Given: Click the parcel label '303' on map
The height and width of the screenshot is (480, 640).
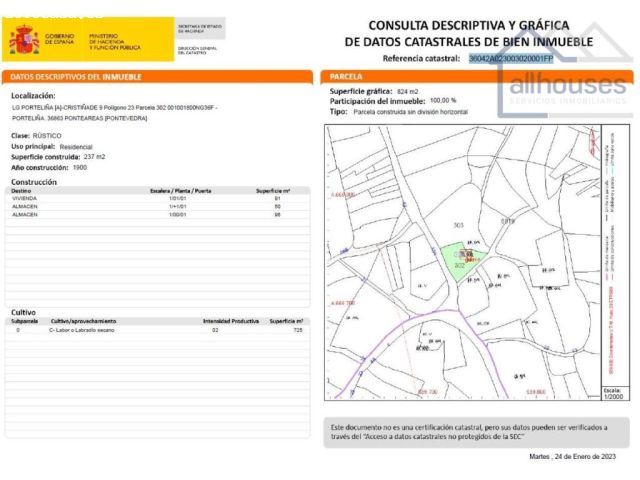Looking at the screenshot, I should point(458,225).
